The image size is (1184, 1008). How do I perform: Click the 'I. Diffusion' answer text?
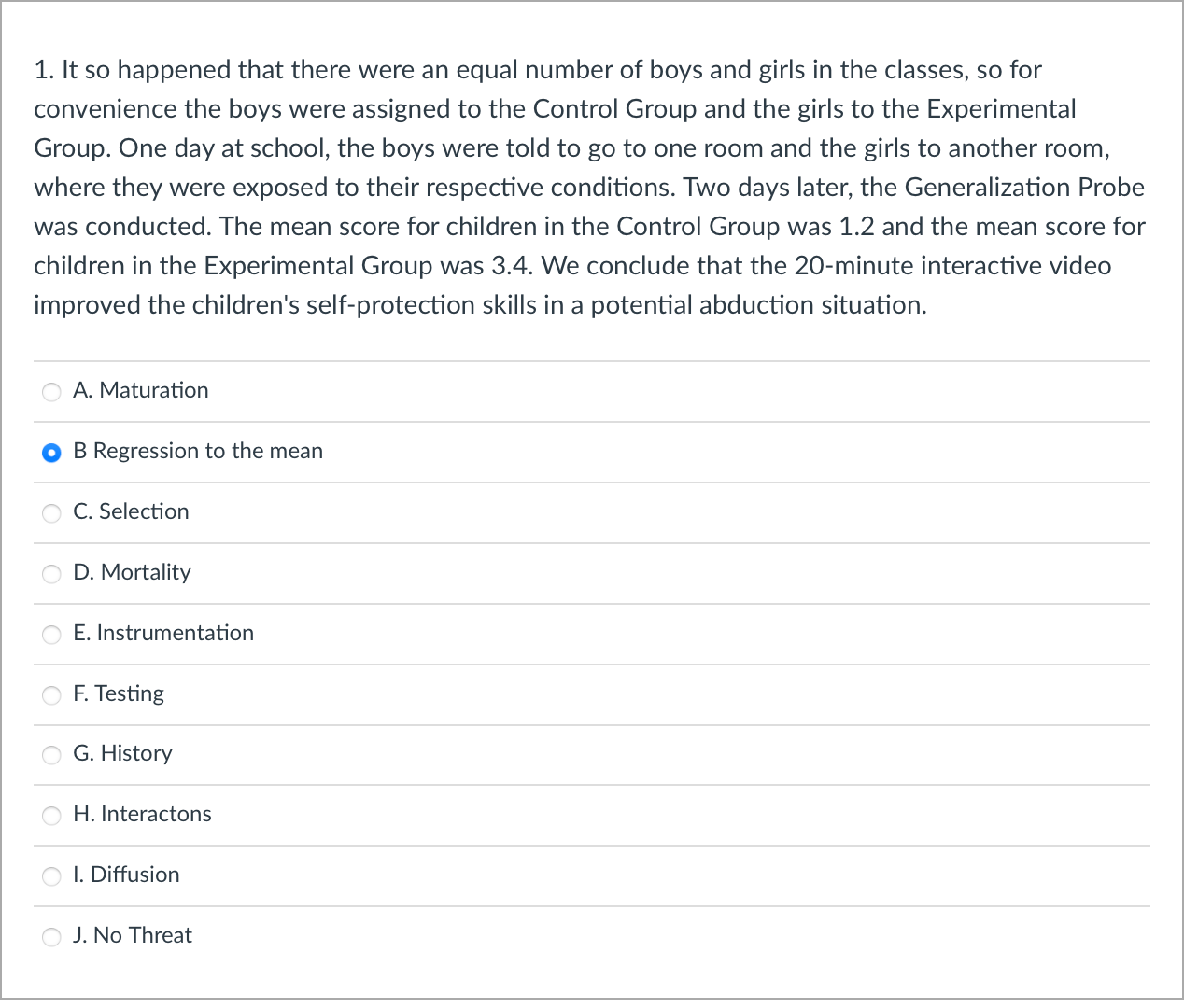[126, 875]
